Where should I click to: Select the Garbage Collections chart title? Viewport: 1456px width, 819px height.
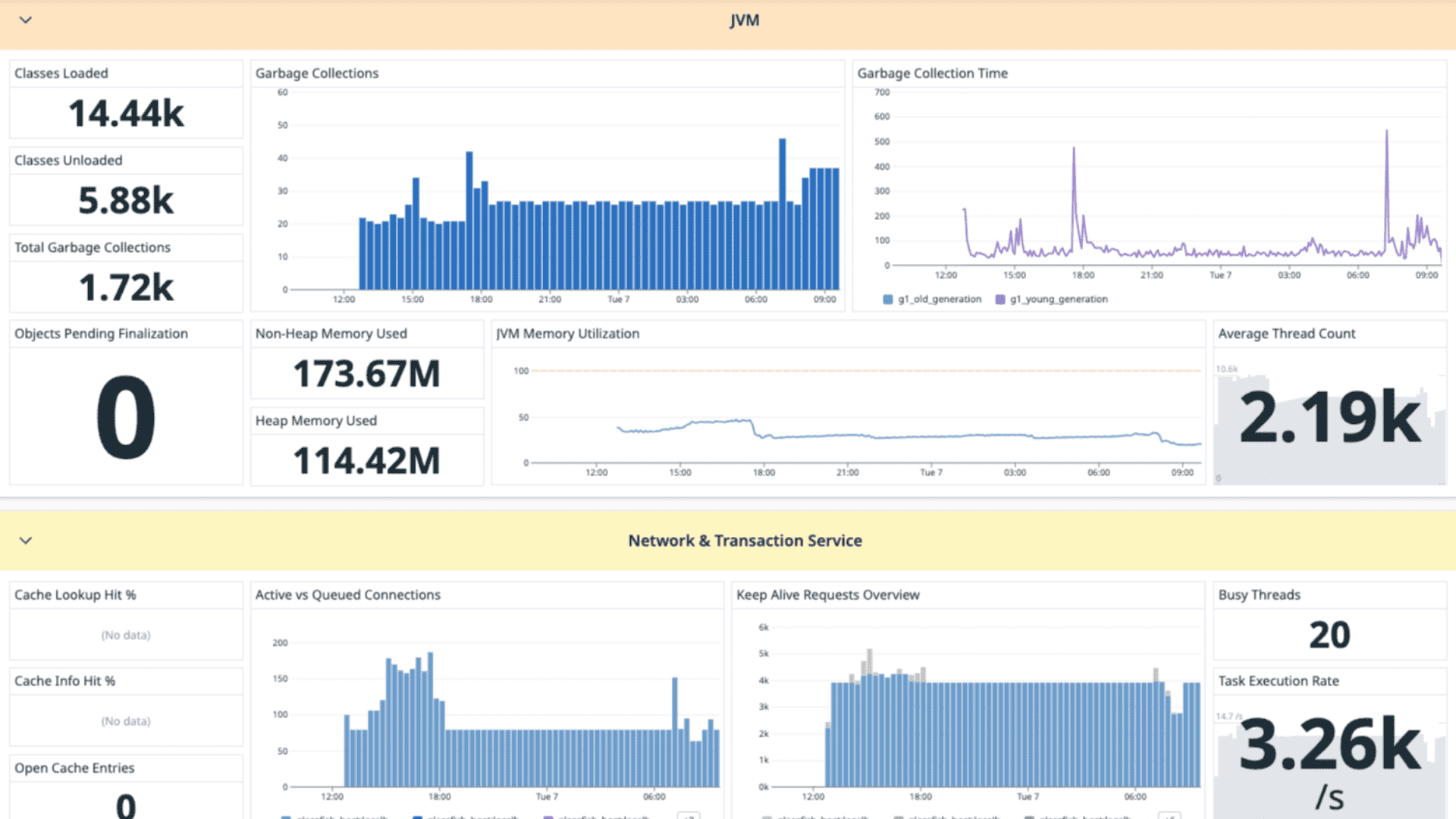point(317,74)
